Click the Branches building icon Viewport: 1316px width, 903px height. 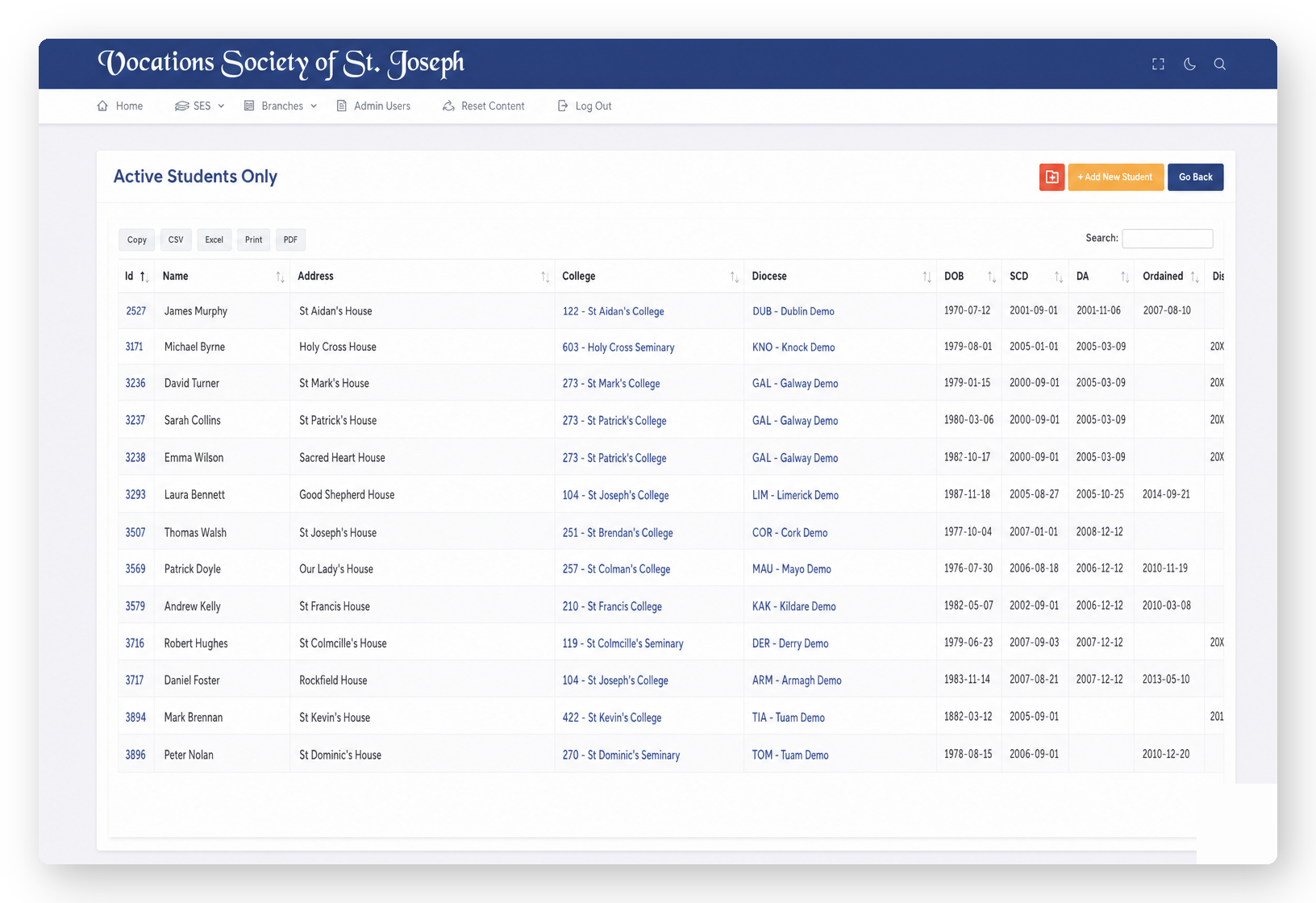(x=249, y=106)
